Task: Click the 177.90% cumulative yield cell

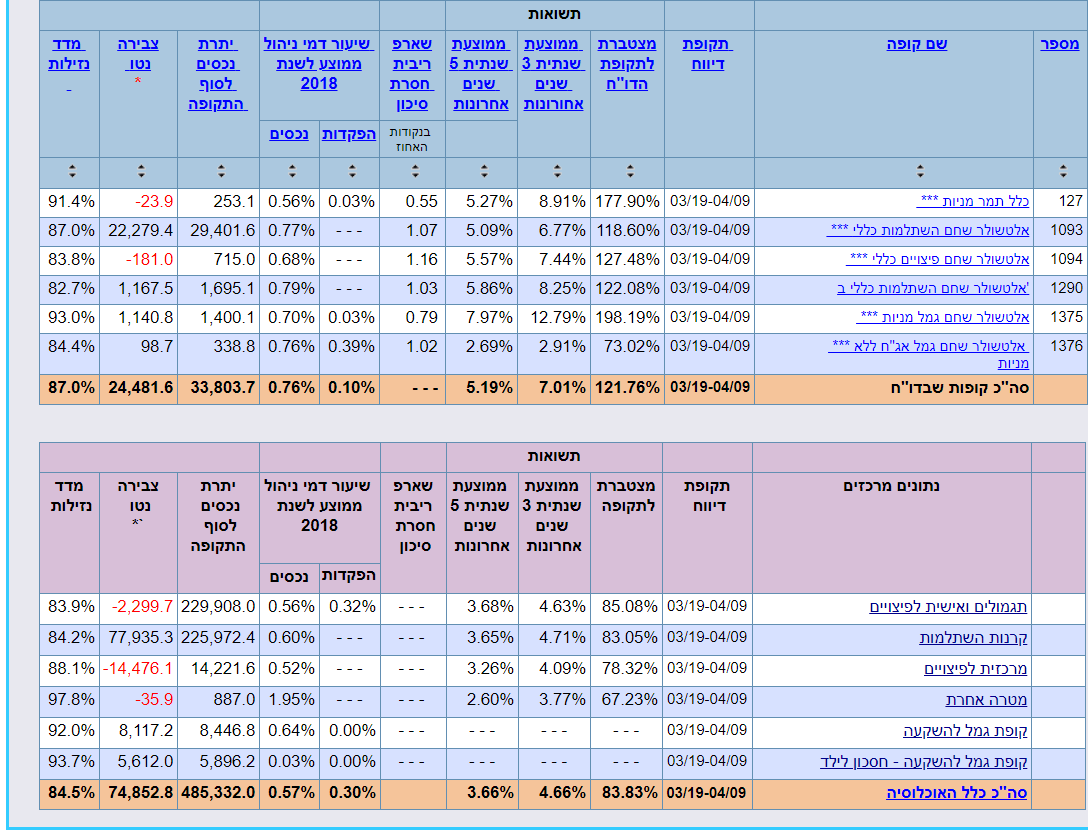Action: [627, 202]
